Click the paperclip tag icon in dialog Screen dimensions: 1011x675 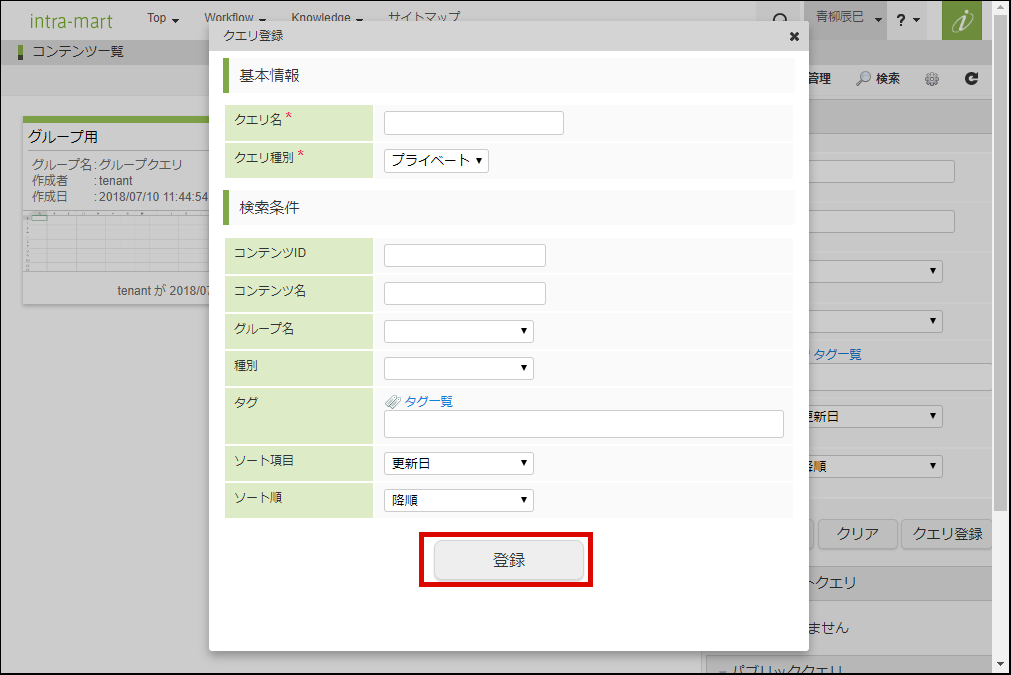click(393, 402)
